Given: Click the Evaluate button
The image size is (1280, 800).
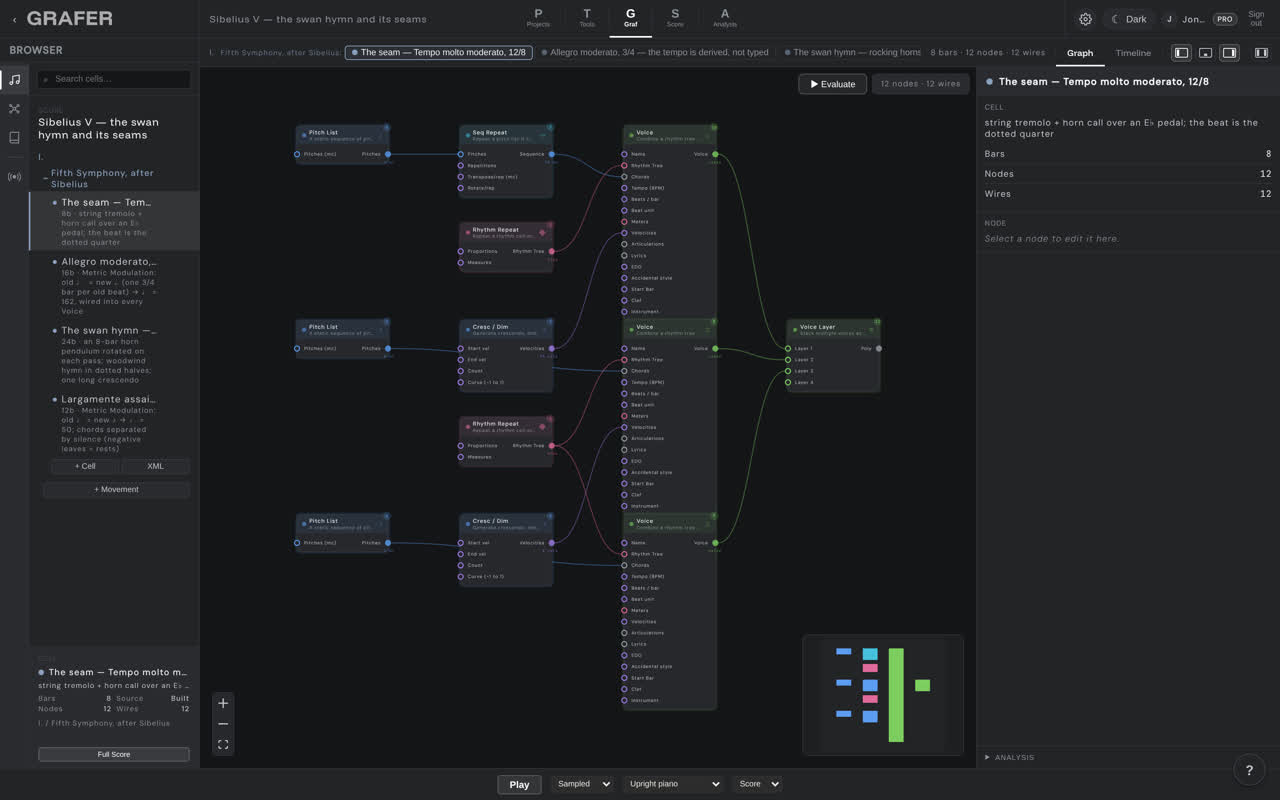Looking at the screenshot, I should click(x=833, y=84).
